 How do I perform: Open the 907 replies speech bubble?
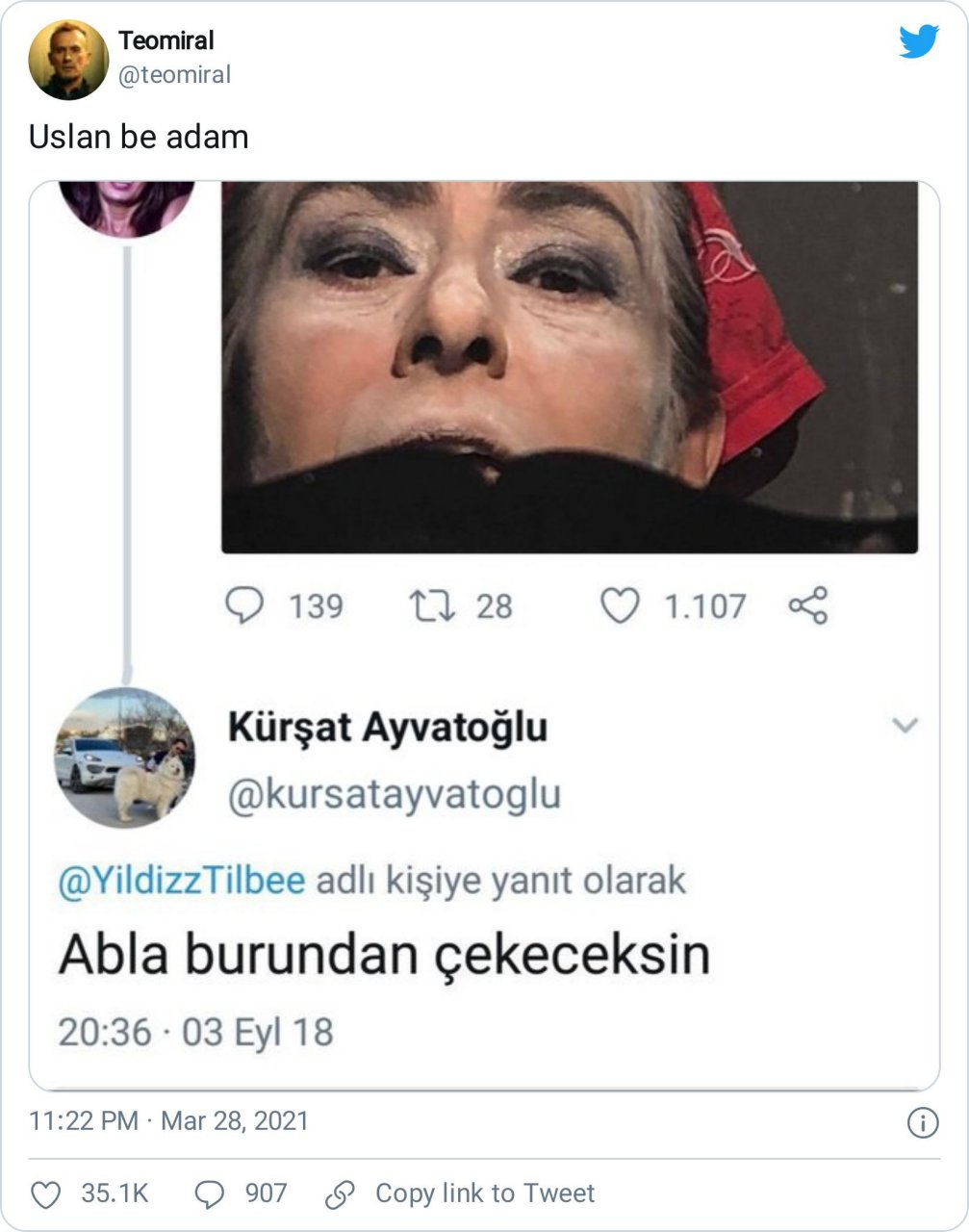210,1194
